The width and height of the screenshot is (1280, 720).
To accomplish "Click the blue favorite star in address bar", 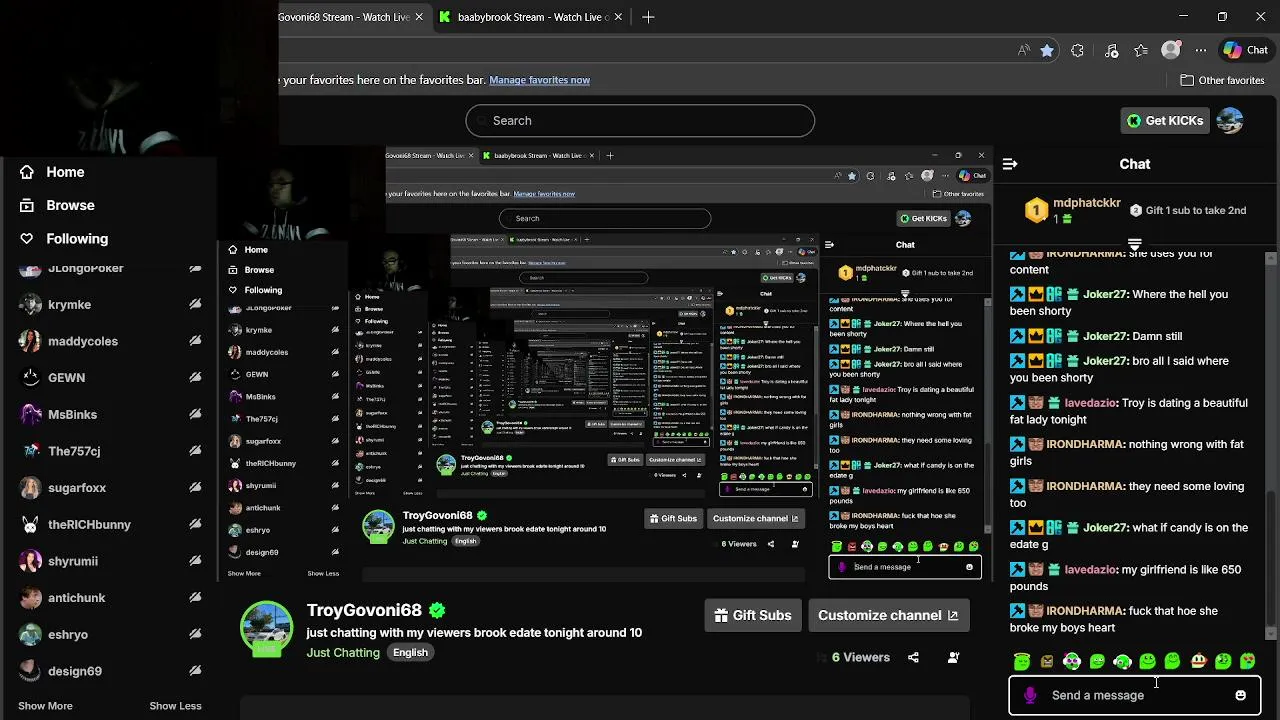I will 1047,50.
